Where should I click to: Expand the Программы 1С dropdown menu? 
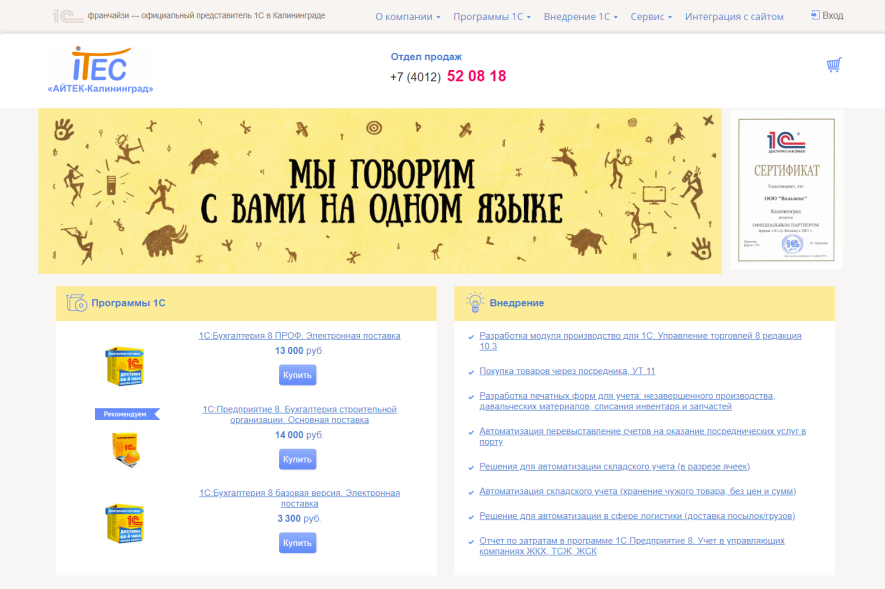tap(492, 17)
